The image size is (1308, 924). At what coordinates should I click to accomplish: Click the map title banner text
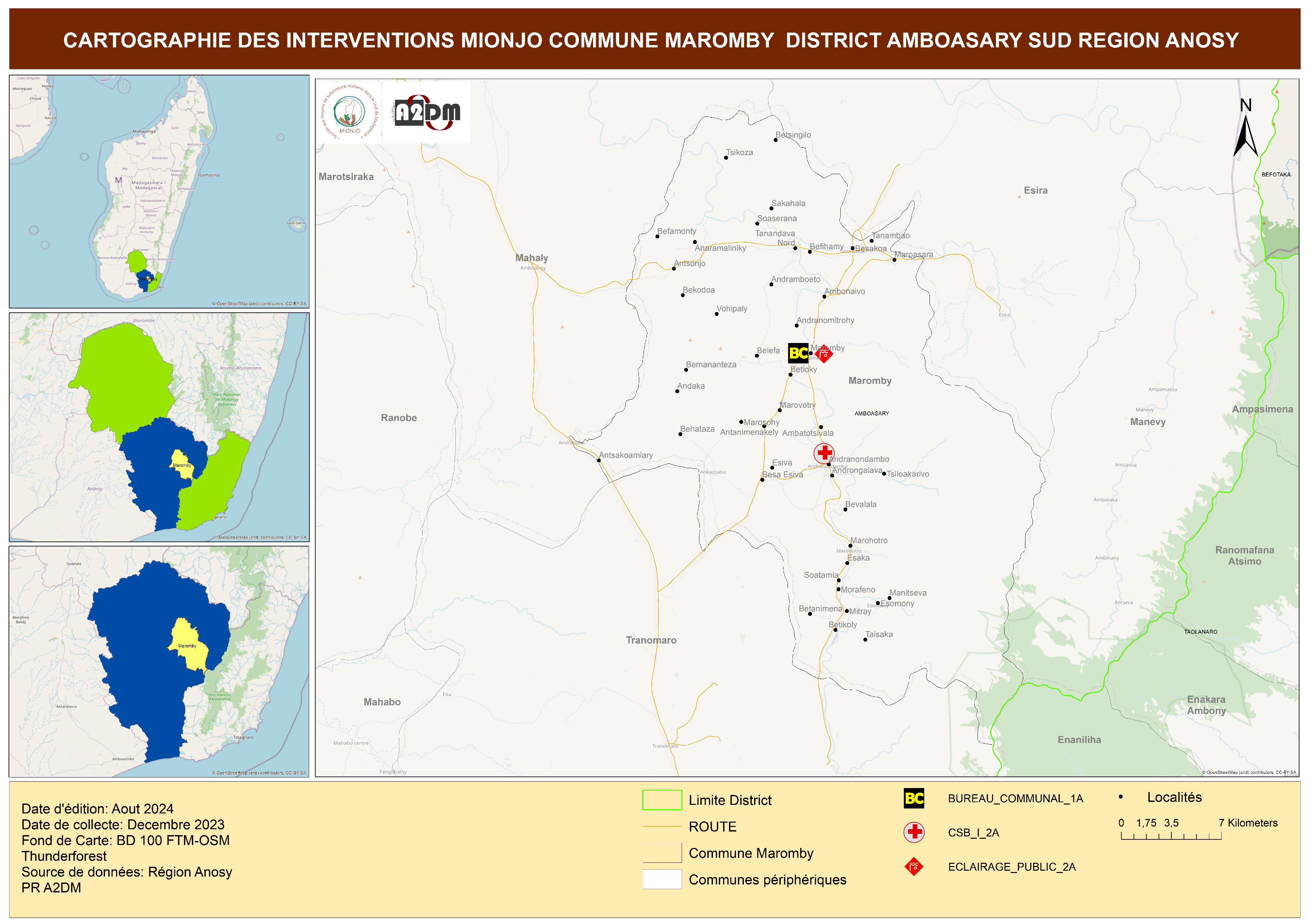pos(651,40)
